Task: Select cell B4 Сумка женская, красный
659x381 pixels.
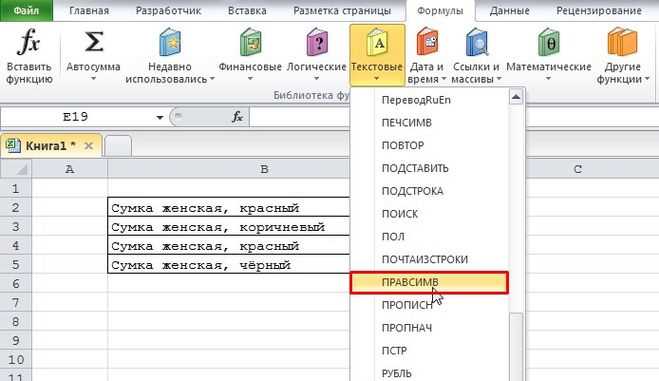Action: [x=229, y=246]
